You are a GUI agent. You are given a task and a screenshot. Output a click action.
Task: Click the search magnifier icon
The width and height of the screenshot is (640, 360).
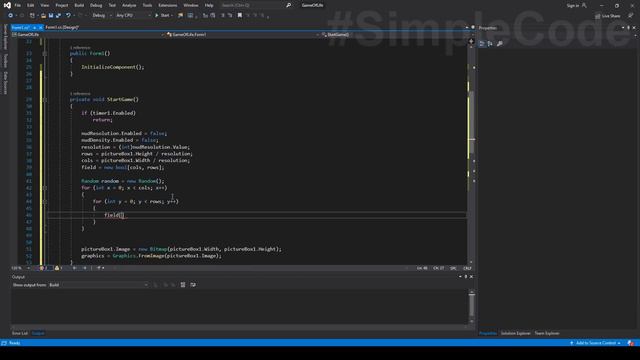click(x=289, y=5)
